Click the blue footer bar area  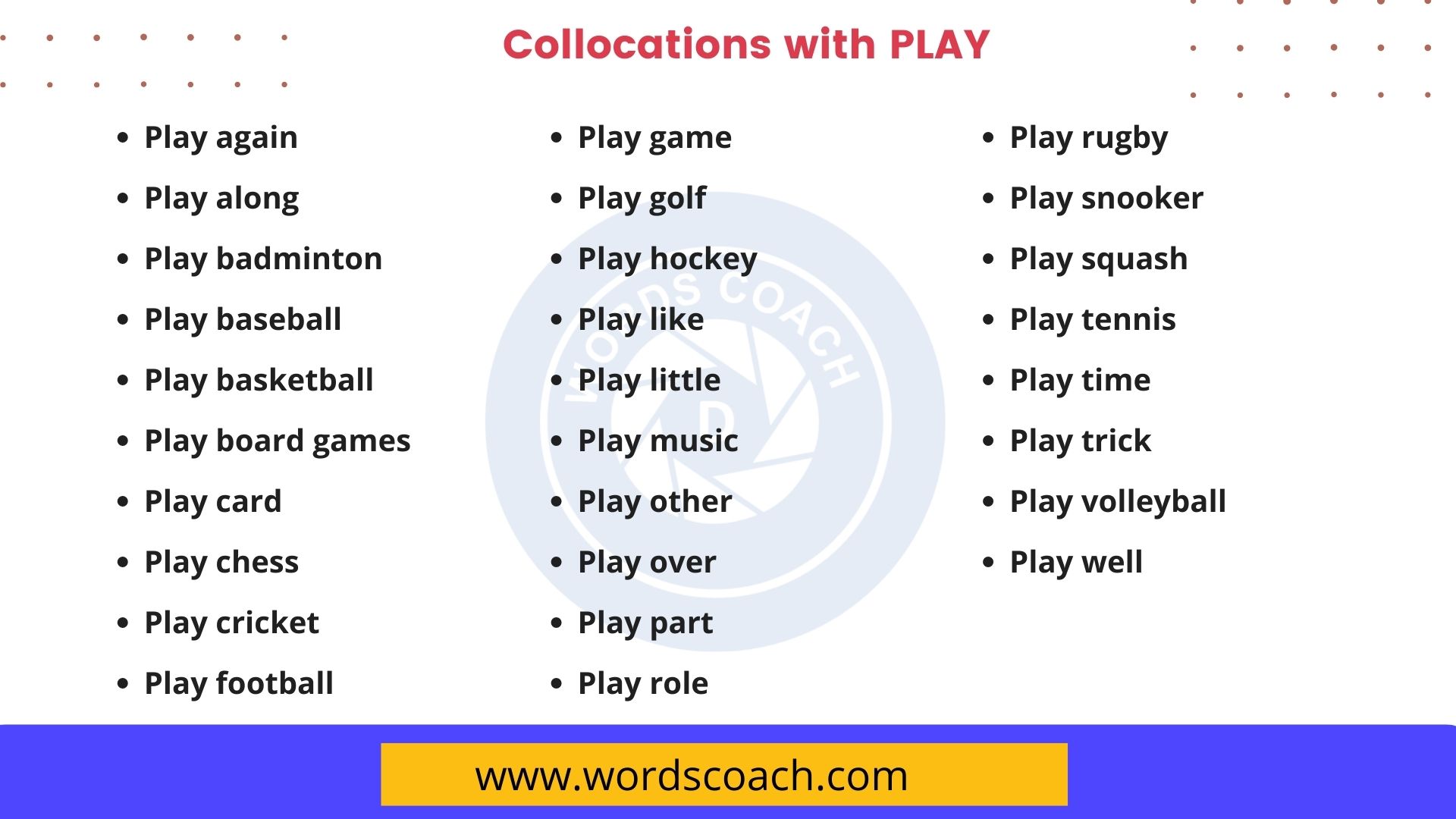[x=728, y=775]
